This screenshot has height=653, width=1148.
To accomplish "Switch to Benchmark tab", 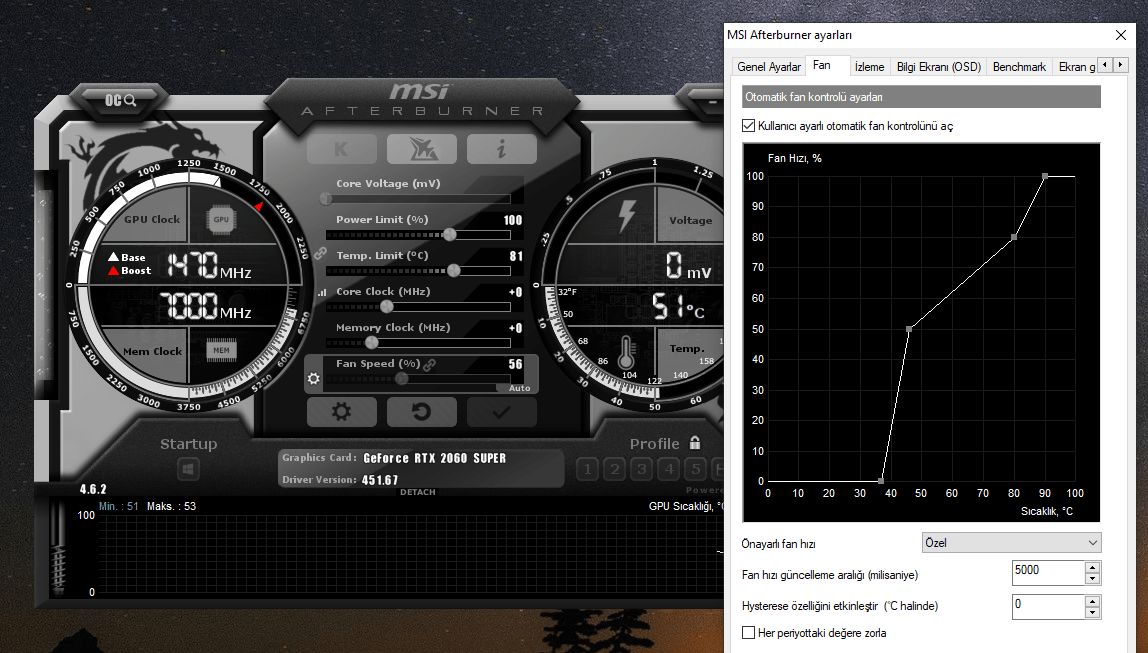I will (x=1019, y=67).
